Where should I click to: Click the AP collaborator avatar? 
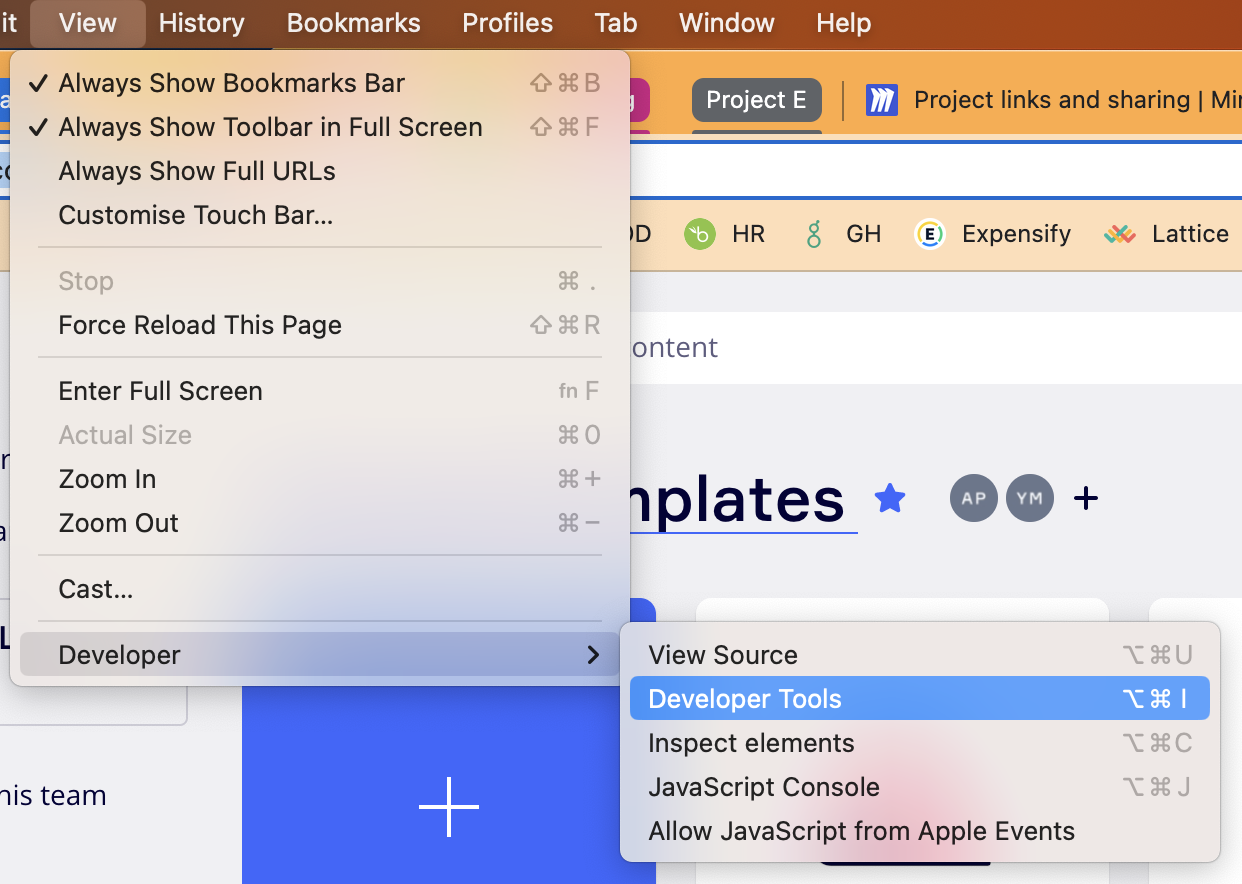click(973, 498)
